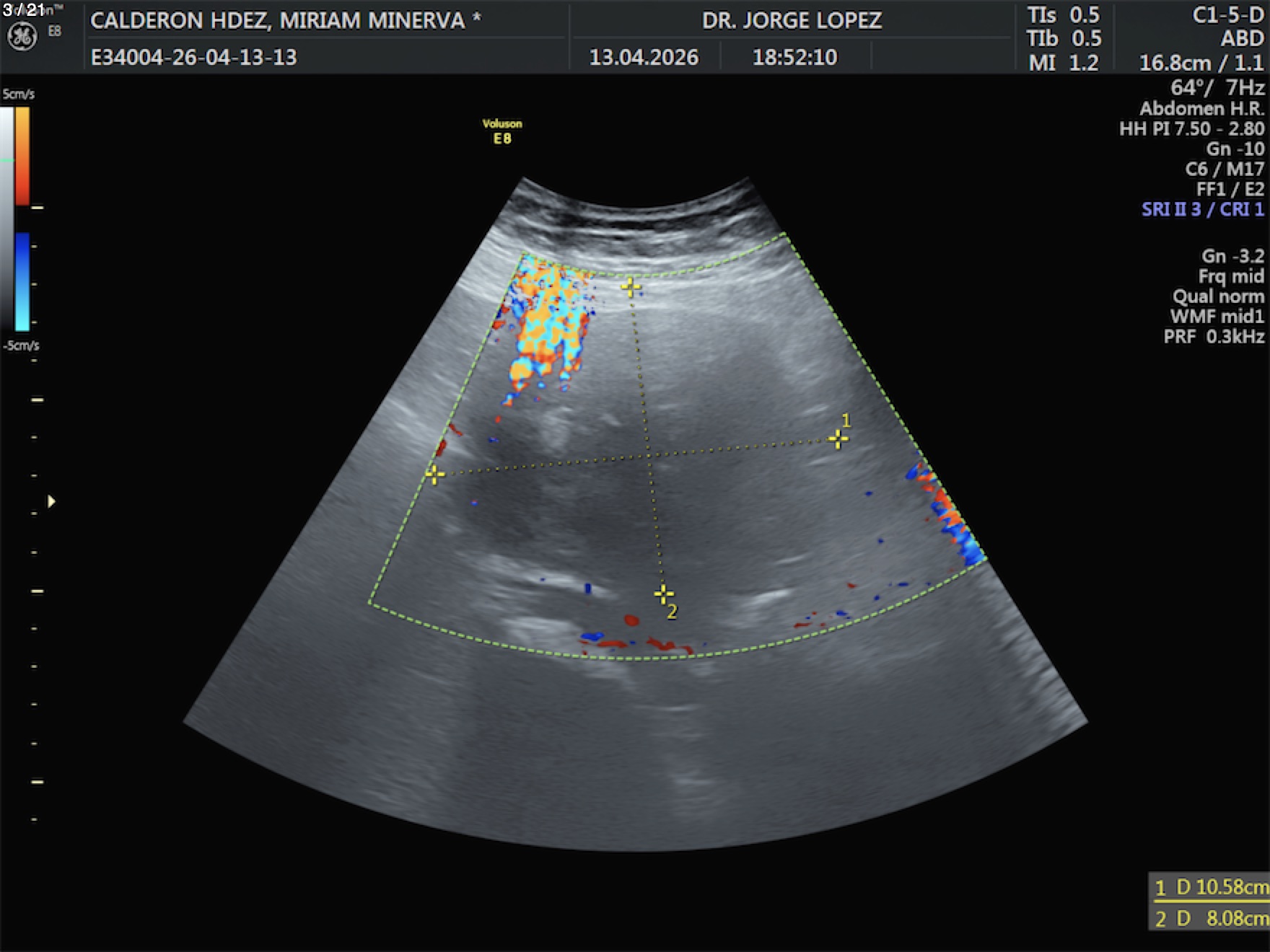Click the focal zone arrow marker
Screen dimensions: 1270x952
51,501
